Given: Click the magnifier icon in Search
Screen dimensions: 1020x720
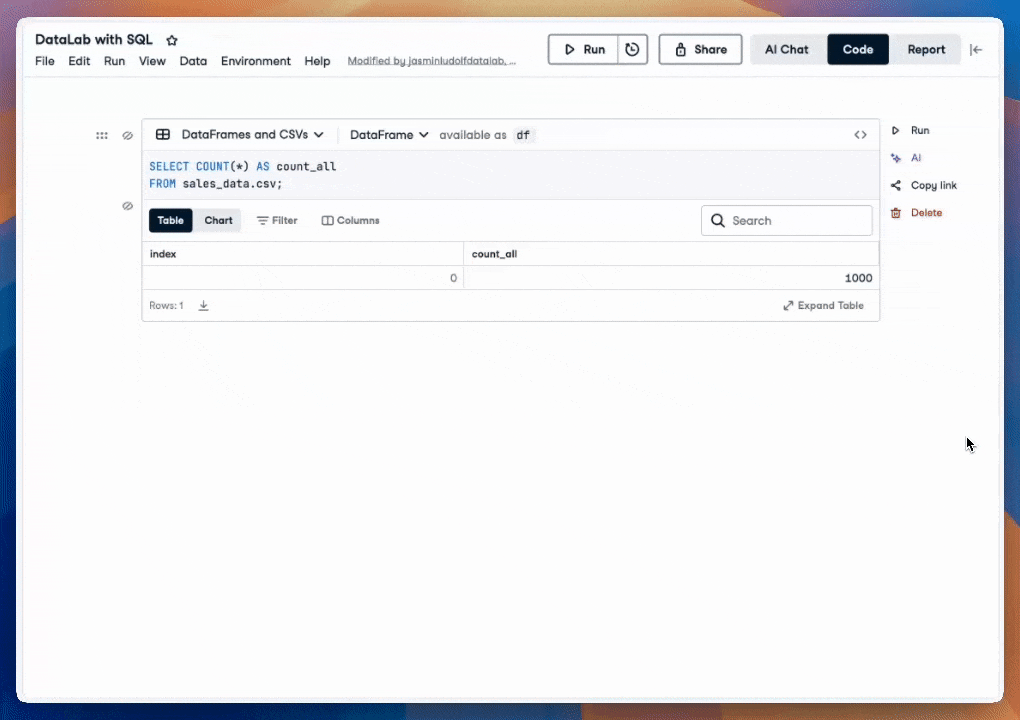Looking at the screenshot, I should tap(718, 220).
